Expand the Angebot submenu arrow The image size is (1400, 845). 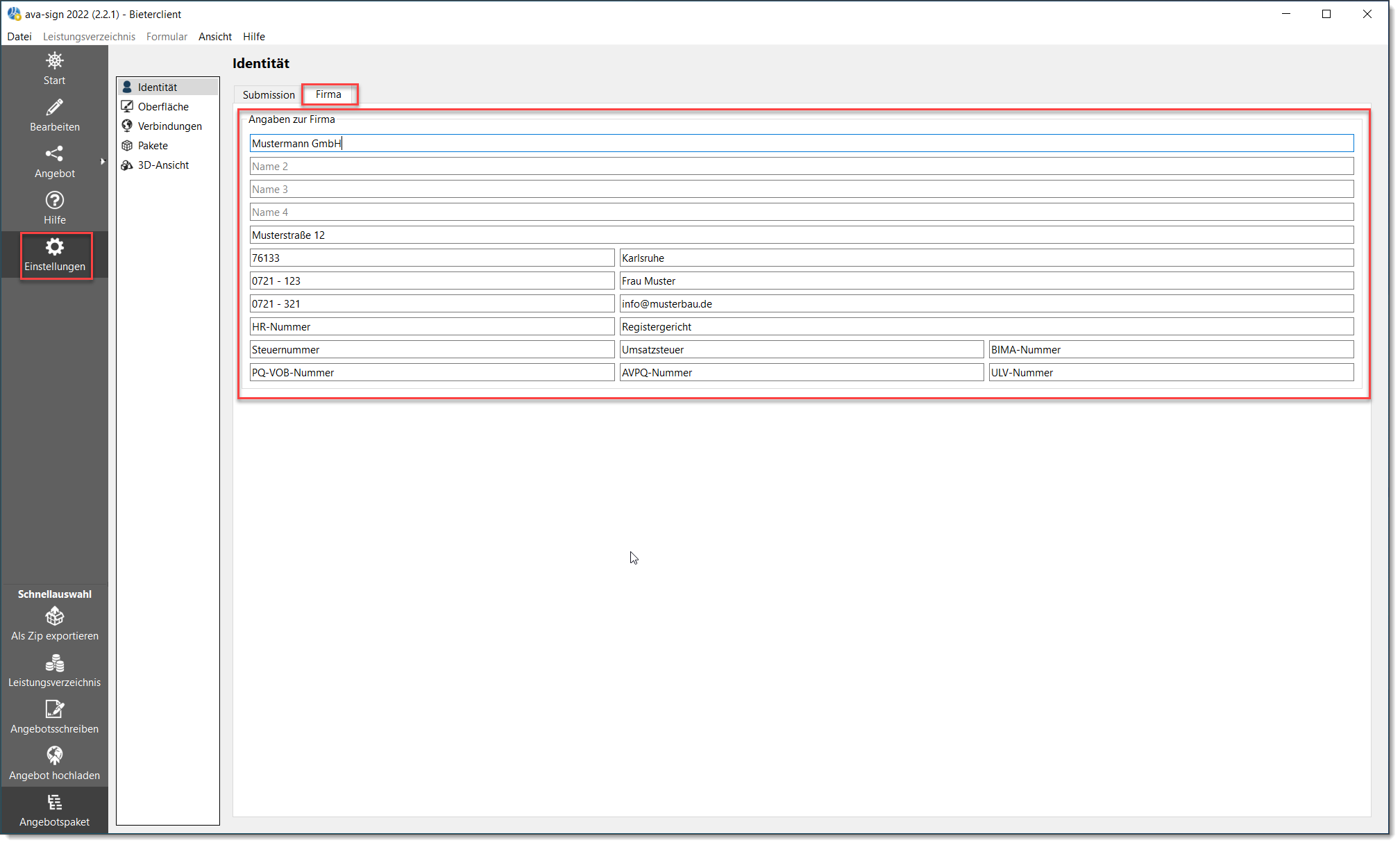point(103,161)
